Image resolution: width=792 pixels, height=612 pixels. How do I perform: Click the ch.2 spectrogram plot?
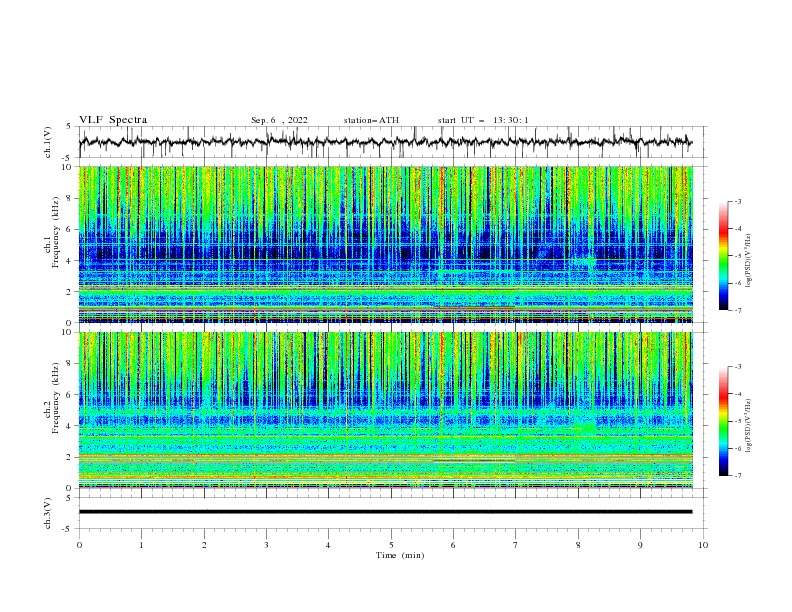pyautogui.click(x=386, y=410)
